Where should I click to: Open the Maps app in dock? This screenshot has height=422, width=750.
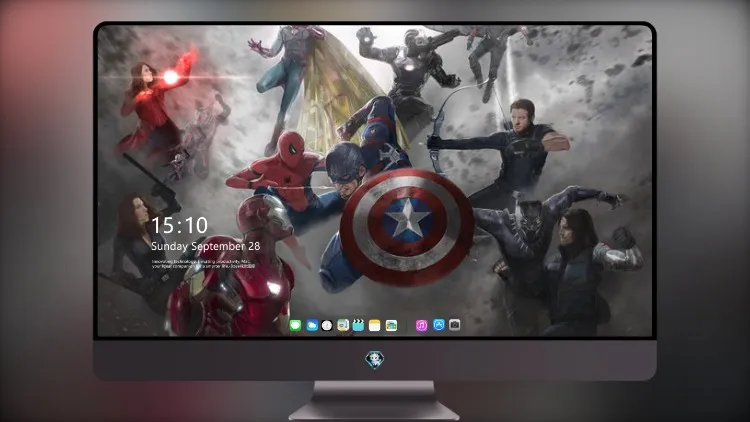point(343,325)
